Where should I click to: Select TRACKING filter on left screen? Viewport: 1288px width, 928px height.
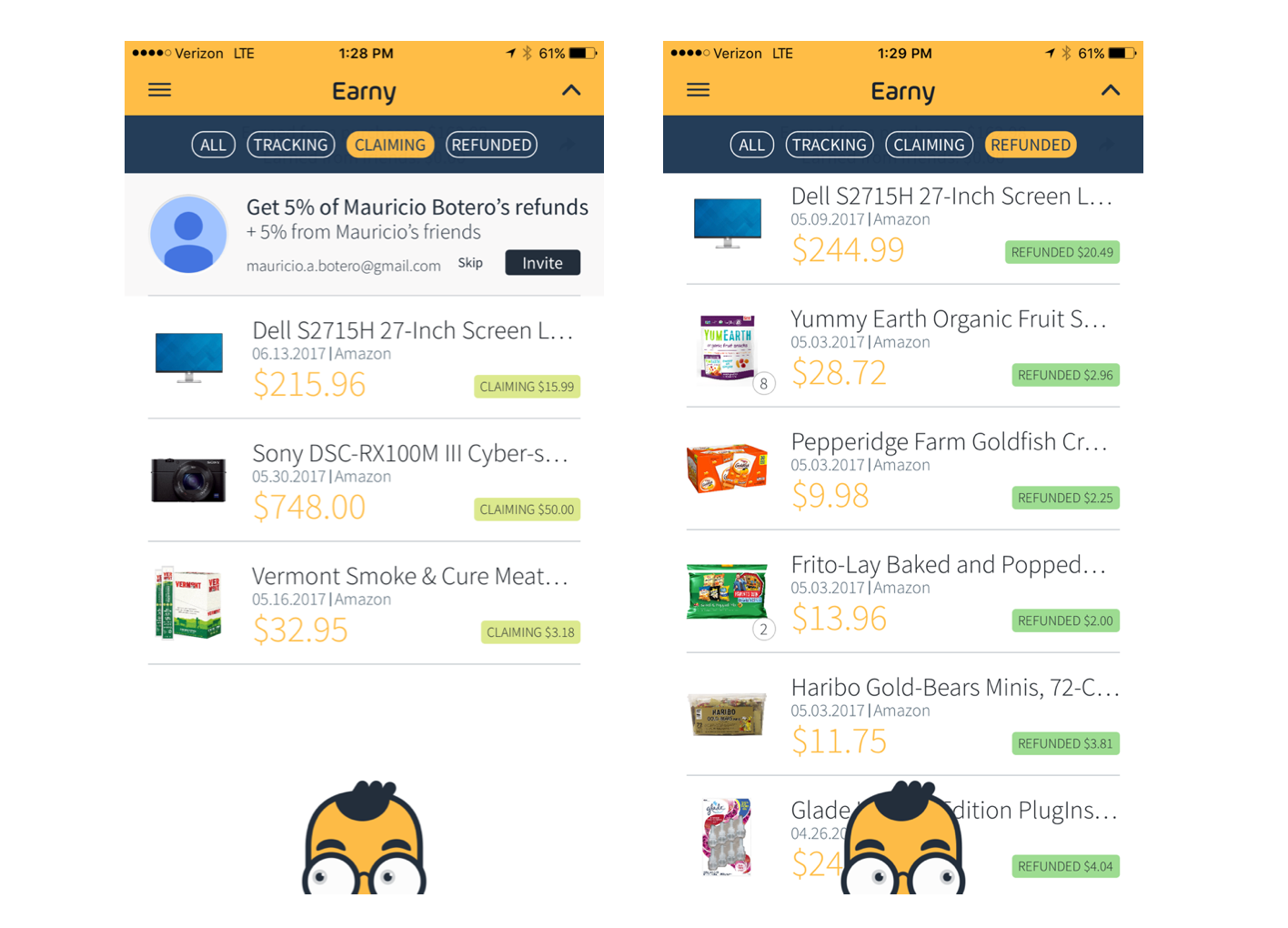[291, 145]
